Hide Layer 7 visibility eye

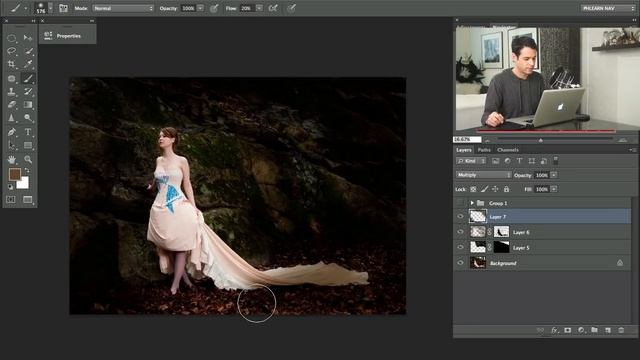(x=461, y=217)
